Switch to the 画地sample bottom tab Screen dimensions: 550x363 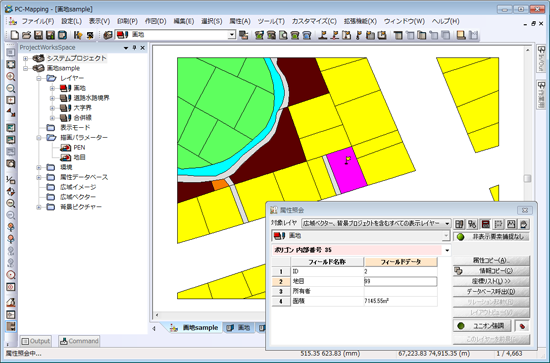(194, 328)
